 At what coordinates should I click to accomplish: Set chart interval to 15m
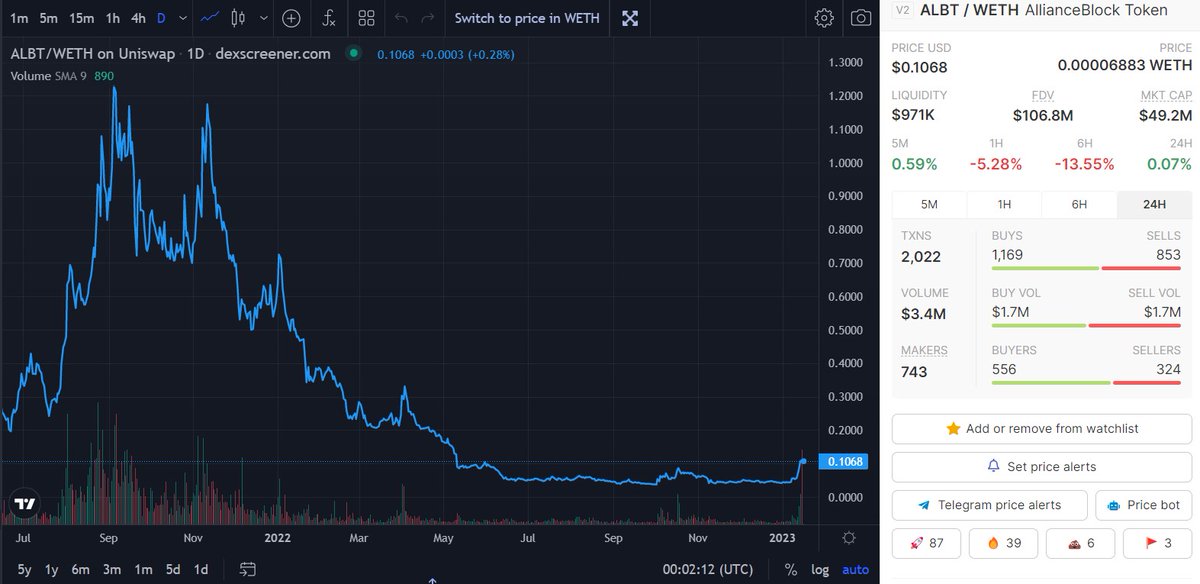click(x=82, y=18)
